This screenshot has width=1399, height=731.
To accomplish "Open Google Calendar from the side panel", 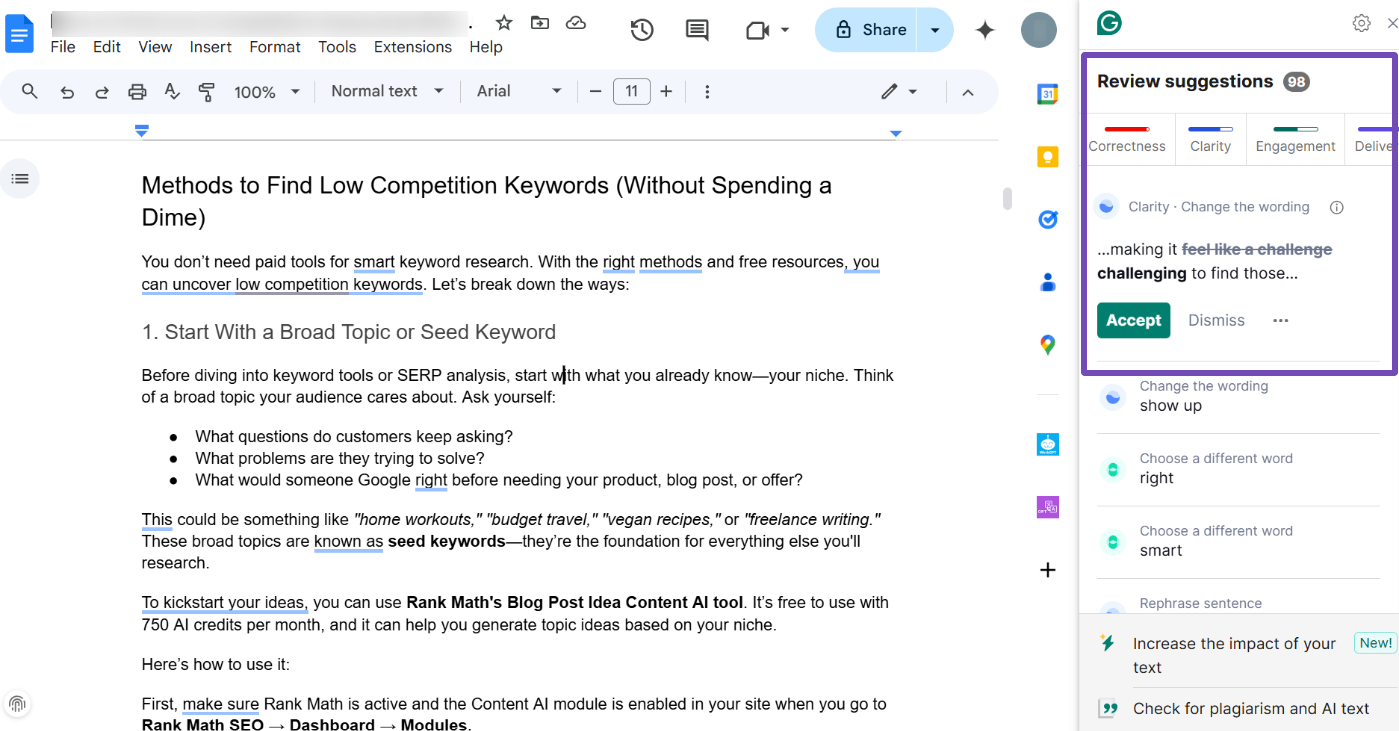I will tap(1047, 93).
